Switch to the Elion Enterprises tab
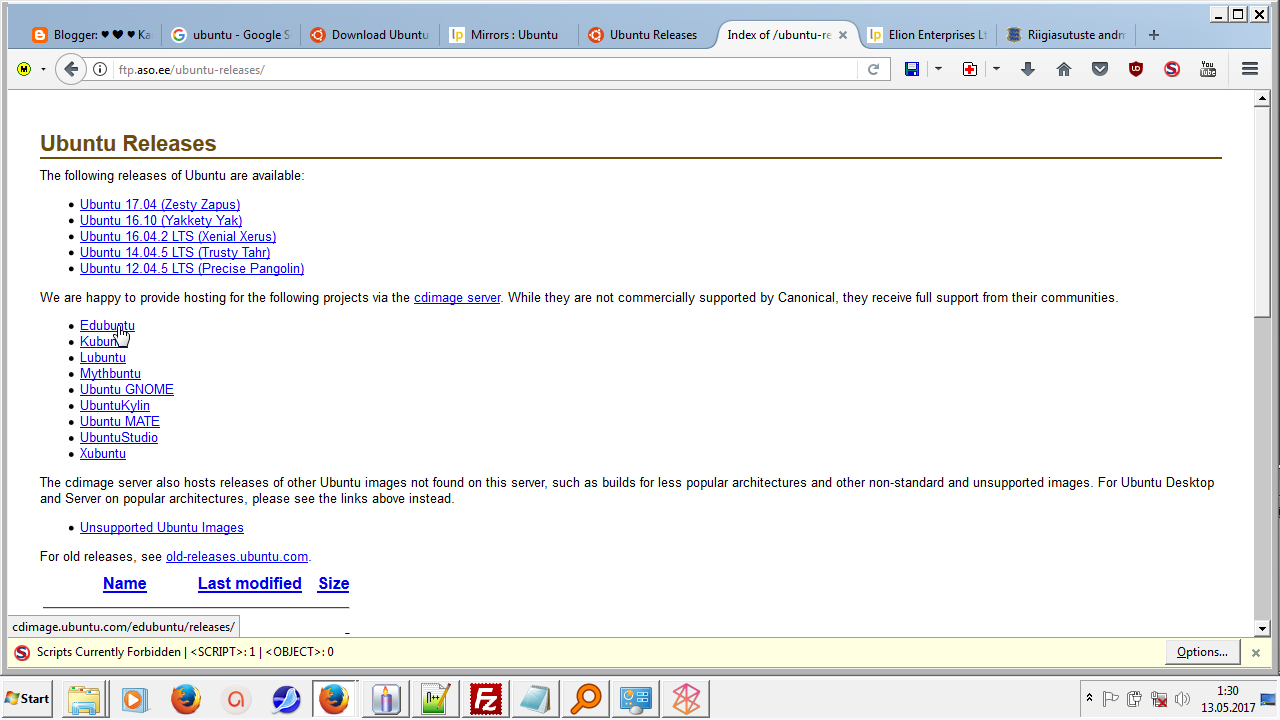The width and height of the screenshot is (1280, 720). [925, 35]
